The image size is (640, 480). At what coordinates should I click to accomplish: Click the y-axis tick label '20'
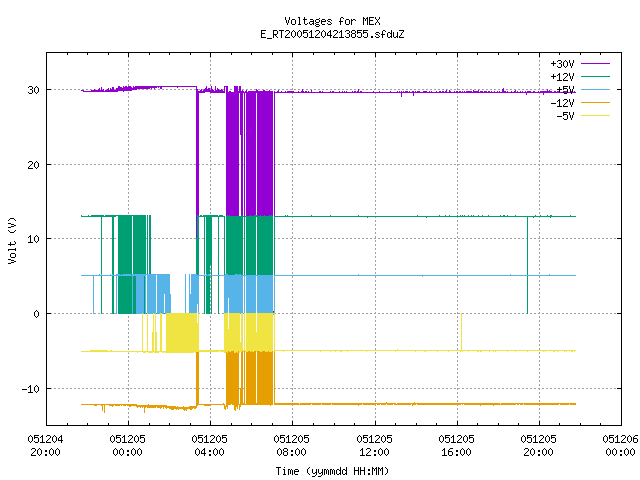click(x=33, y=165)
